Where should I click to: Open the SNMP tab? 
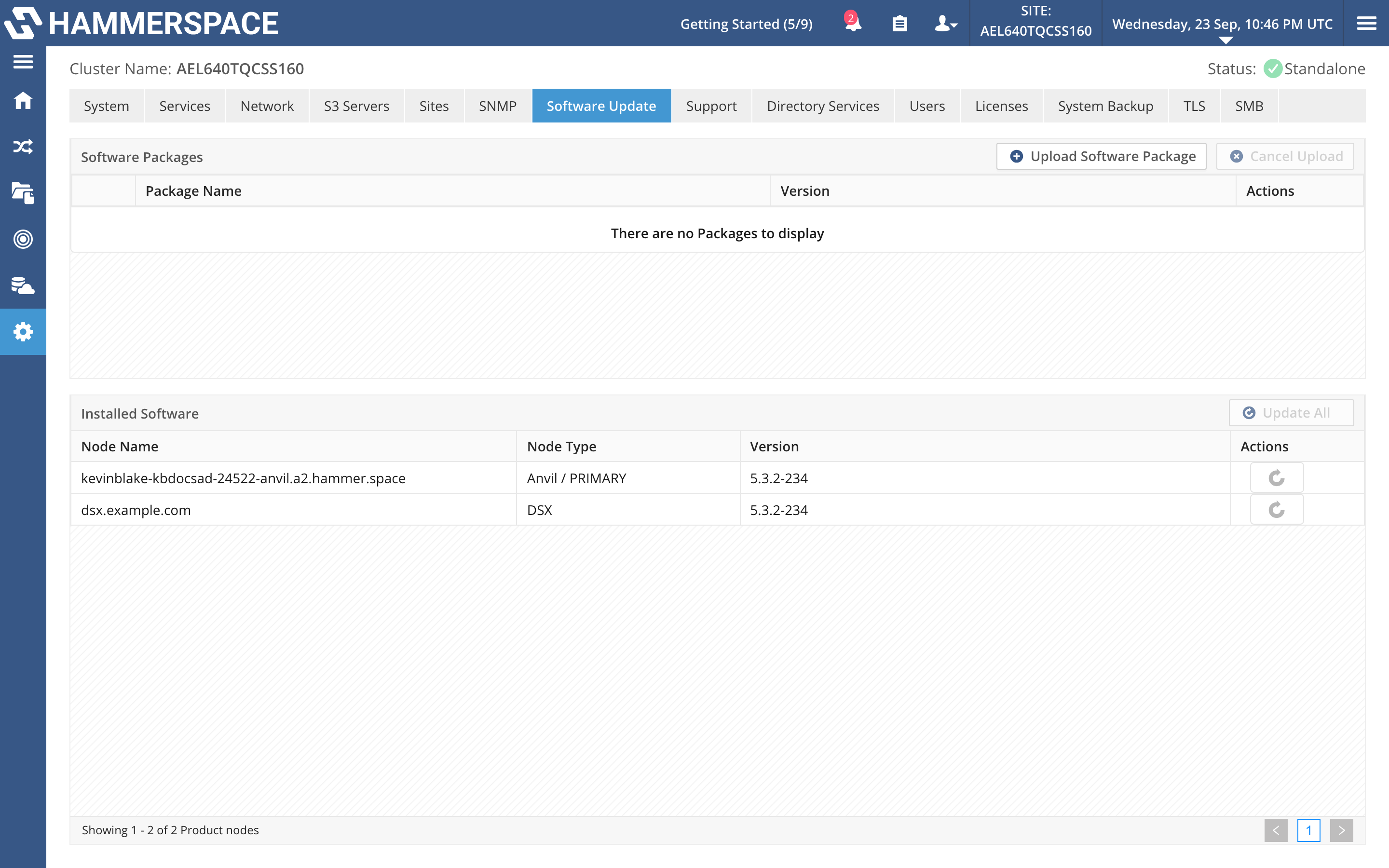(x=498, y=106)
